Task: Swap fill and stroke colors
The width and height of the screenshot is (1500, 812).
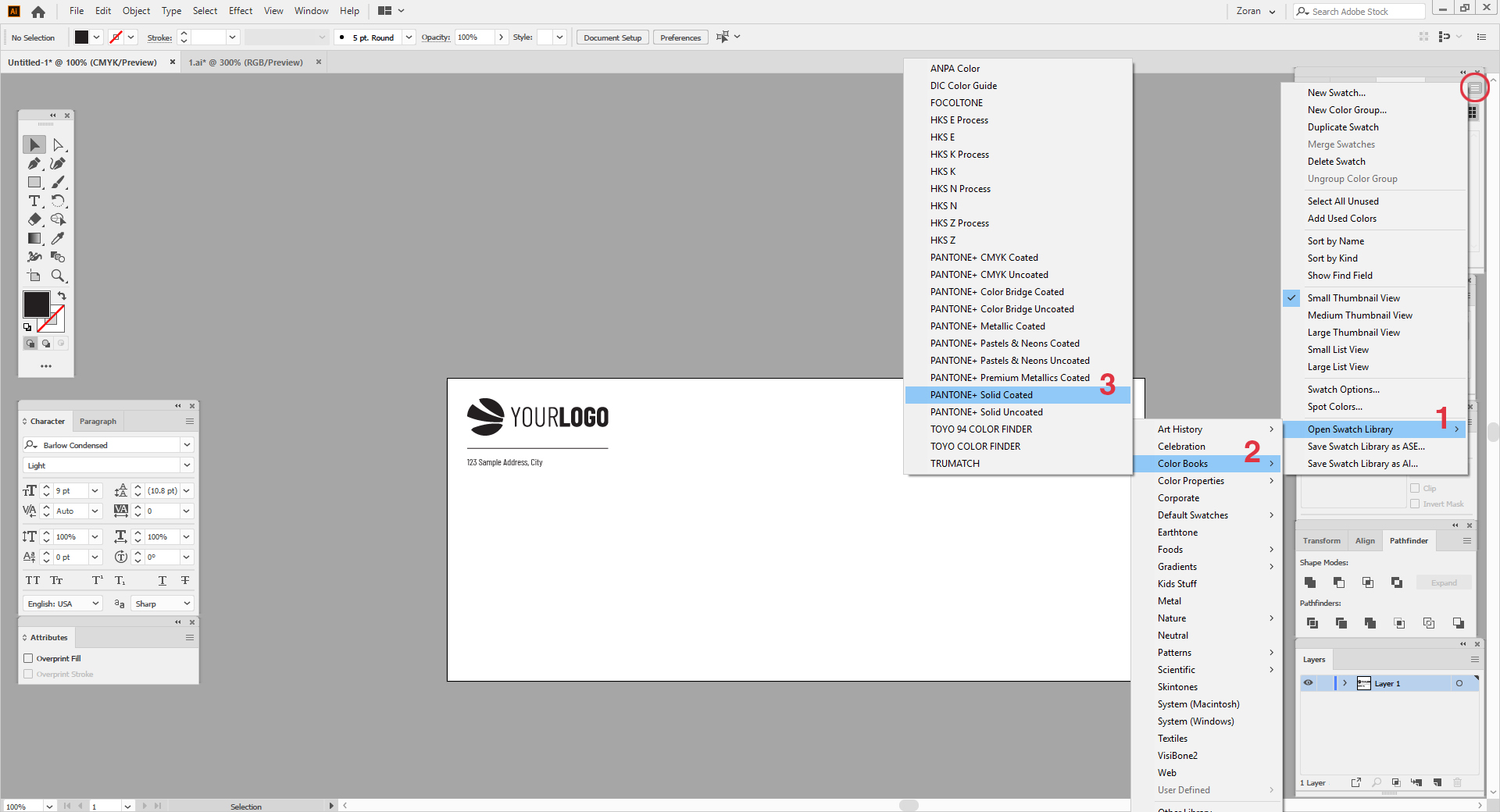Action: click(62, 296)
